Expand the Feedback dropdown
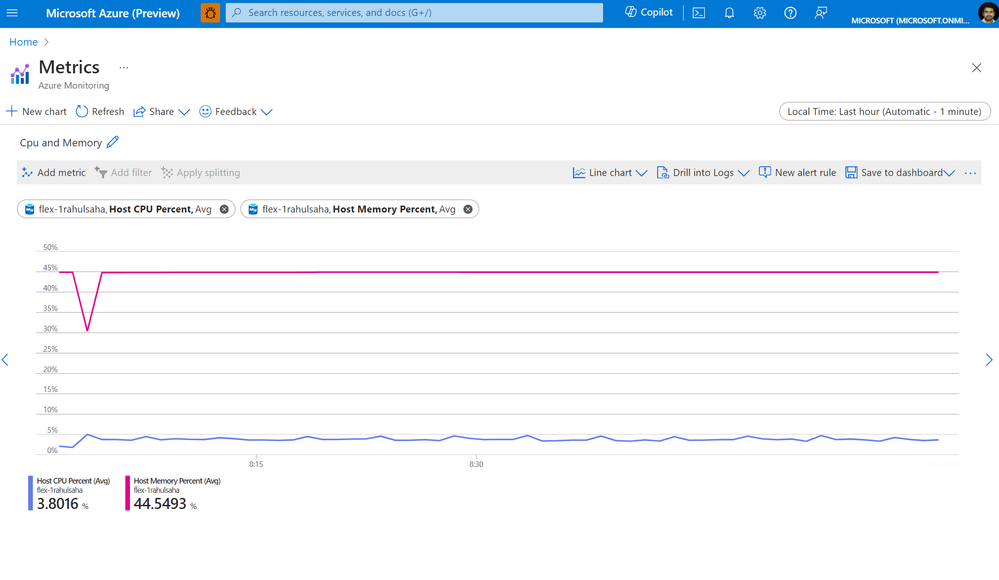Viewport: 999px width, 580px height. coord(236,112)
